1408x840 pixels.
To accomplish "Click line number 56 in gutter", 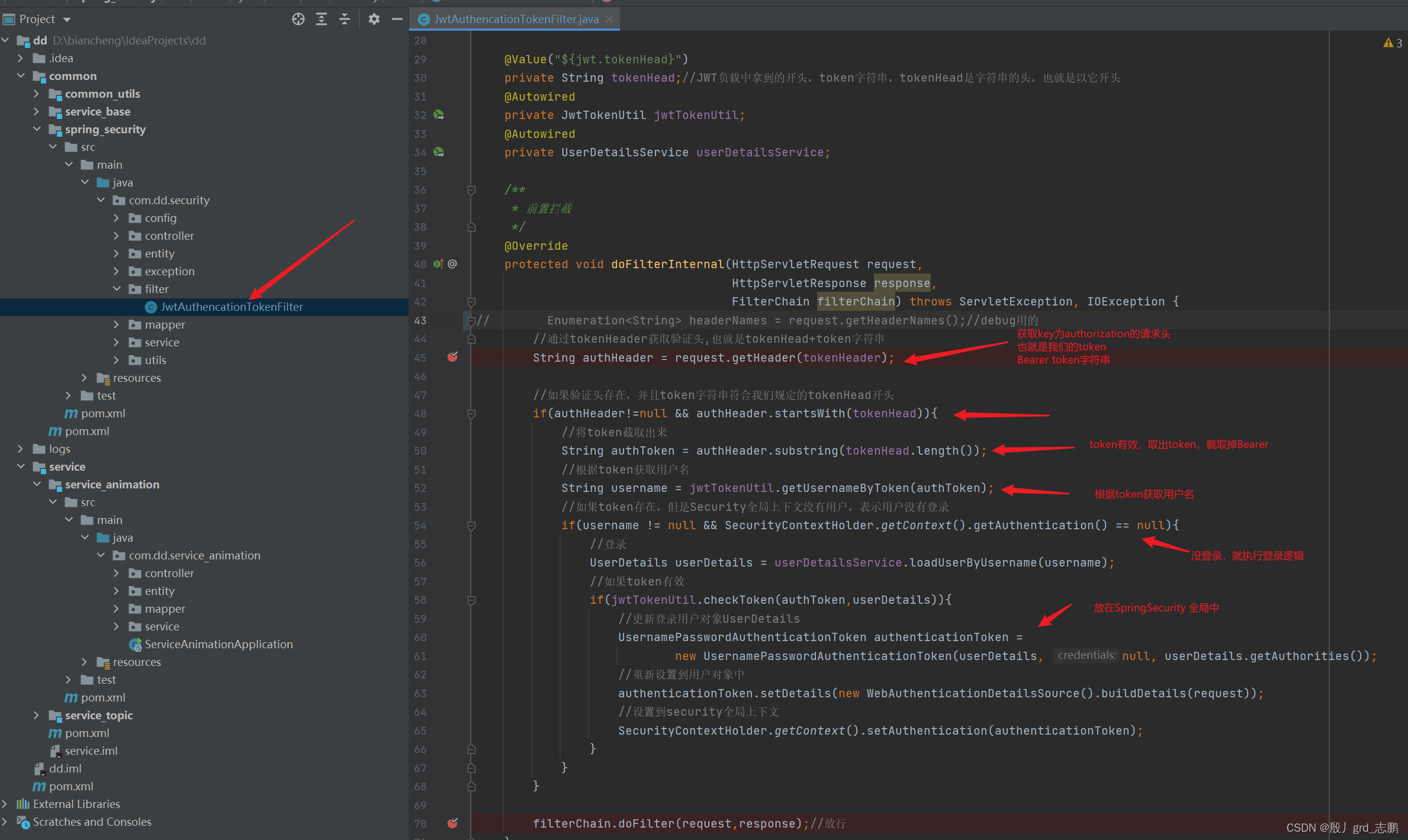I will click(420, 563).
